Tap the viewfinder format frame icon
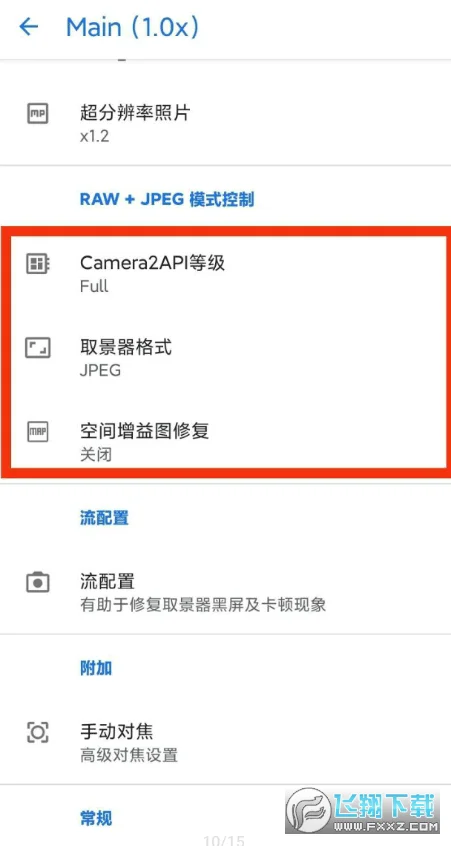 tap(38, 347)
